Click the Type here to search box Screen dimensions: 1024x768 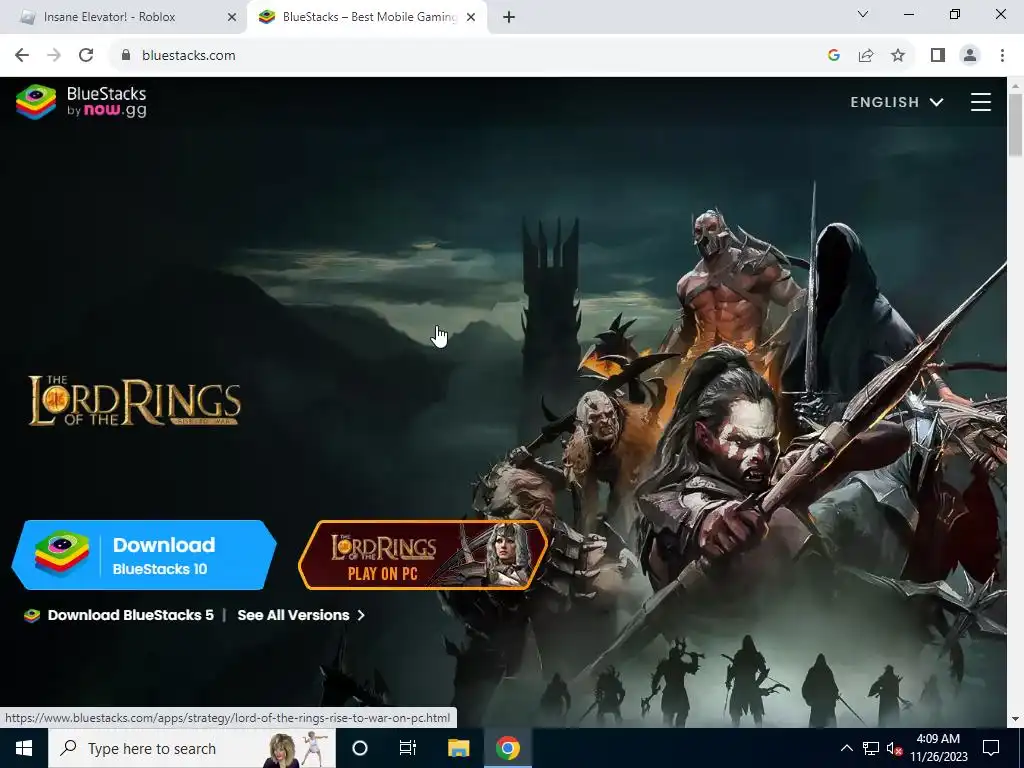(192, 748)
